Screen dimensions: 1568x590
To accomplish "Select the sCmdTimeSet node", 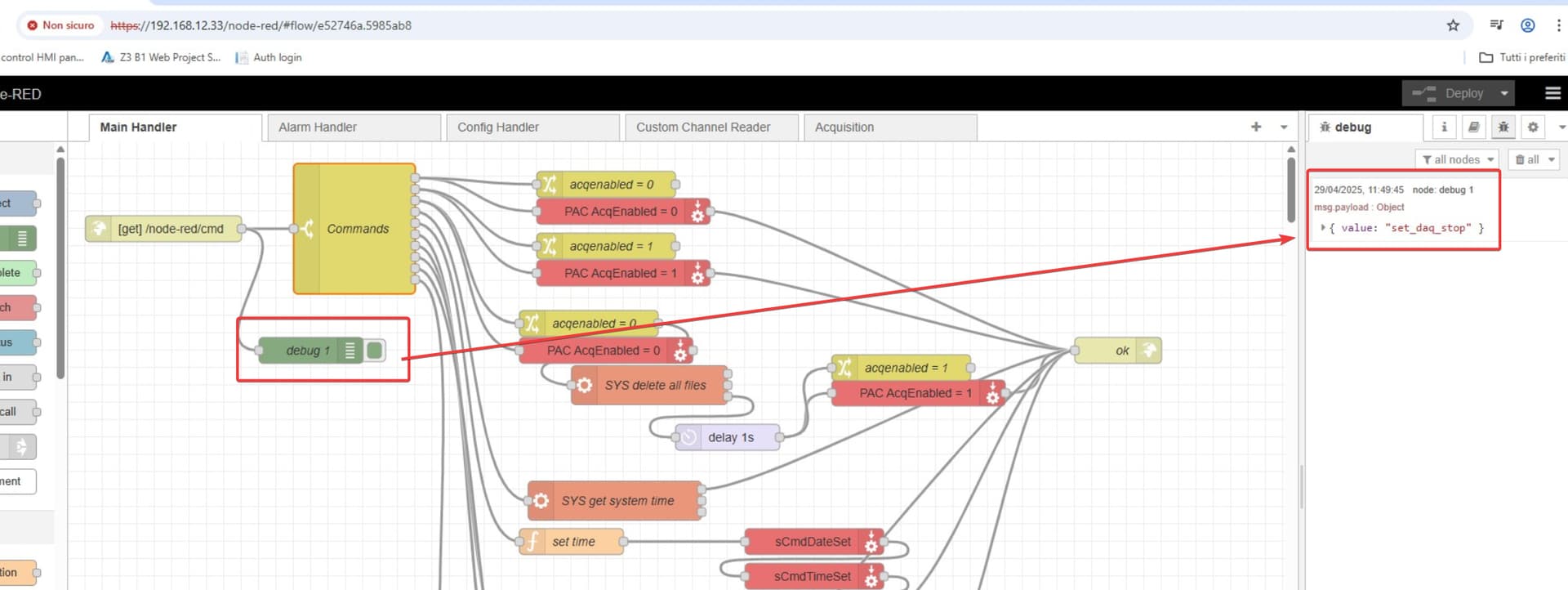I will 814,576.
